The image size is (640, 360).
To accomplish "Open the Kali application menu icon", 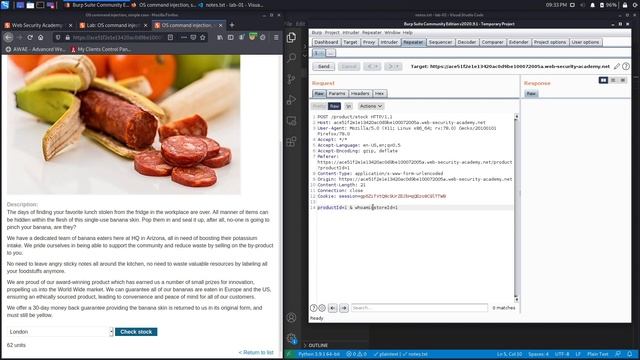I will 5,5.
